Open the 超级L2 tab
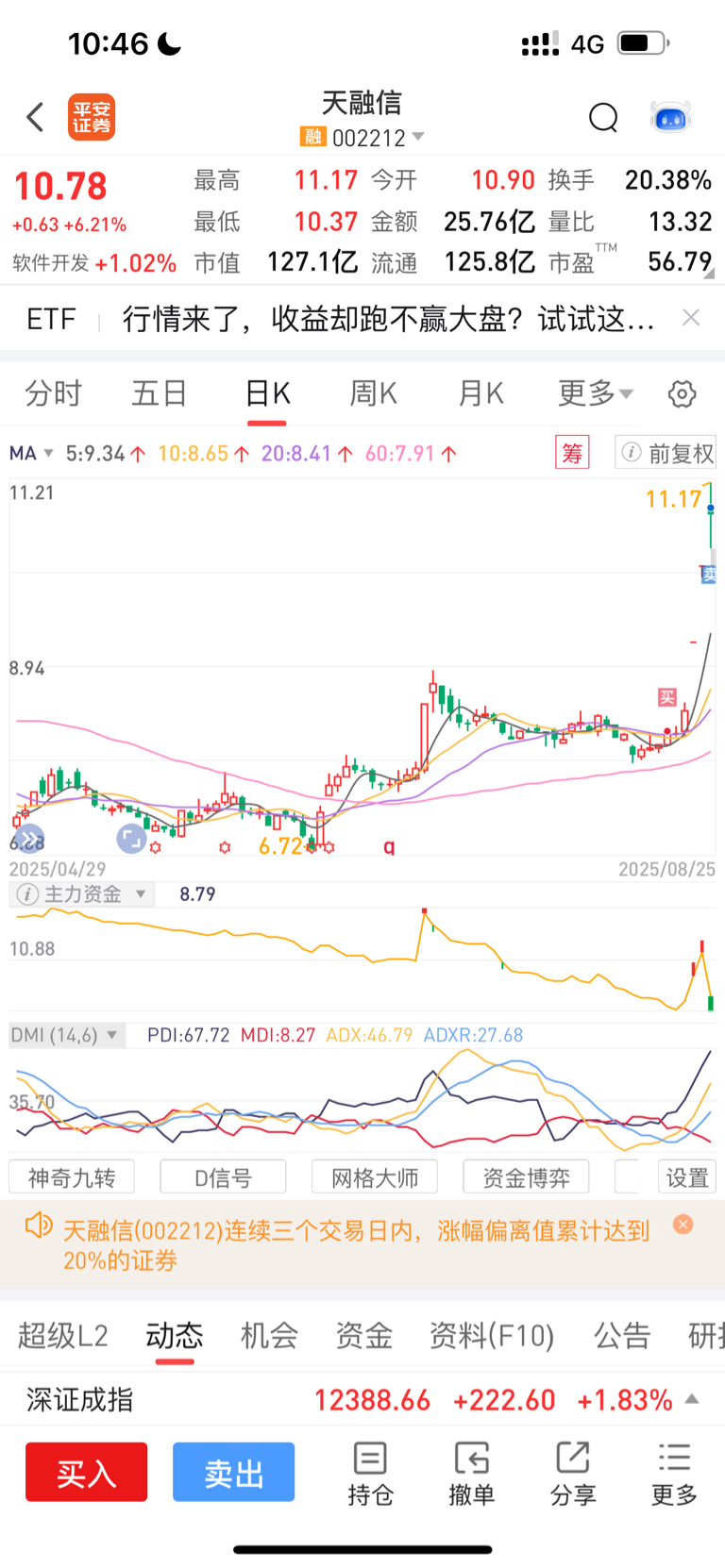 (x=63, y=1336)
